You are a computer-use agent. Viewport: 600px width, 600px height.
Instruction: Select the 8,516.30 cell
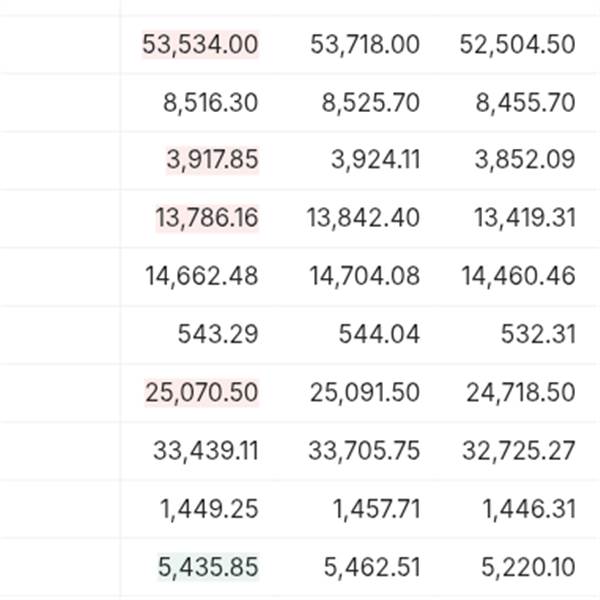click(x=210, y=102)
